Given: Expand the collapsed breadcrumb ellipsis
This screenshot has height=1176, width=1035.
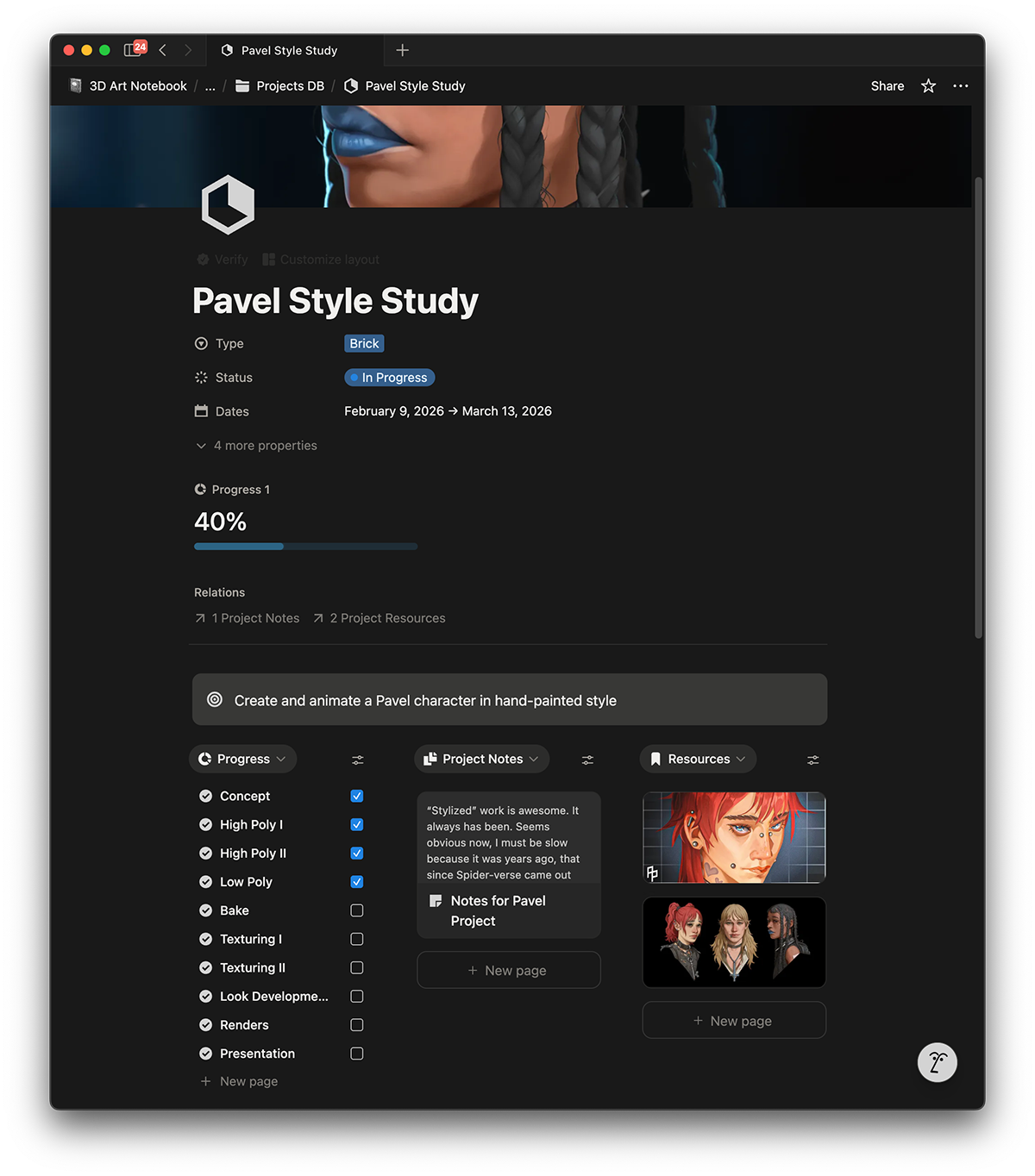Looking at the screenshot, I should [x=210, y=86].
